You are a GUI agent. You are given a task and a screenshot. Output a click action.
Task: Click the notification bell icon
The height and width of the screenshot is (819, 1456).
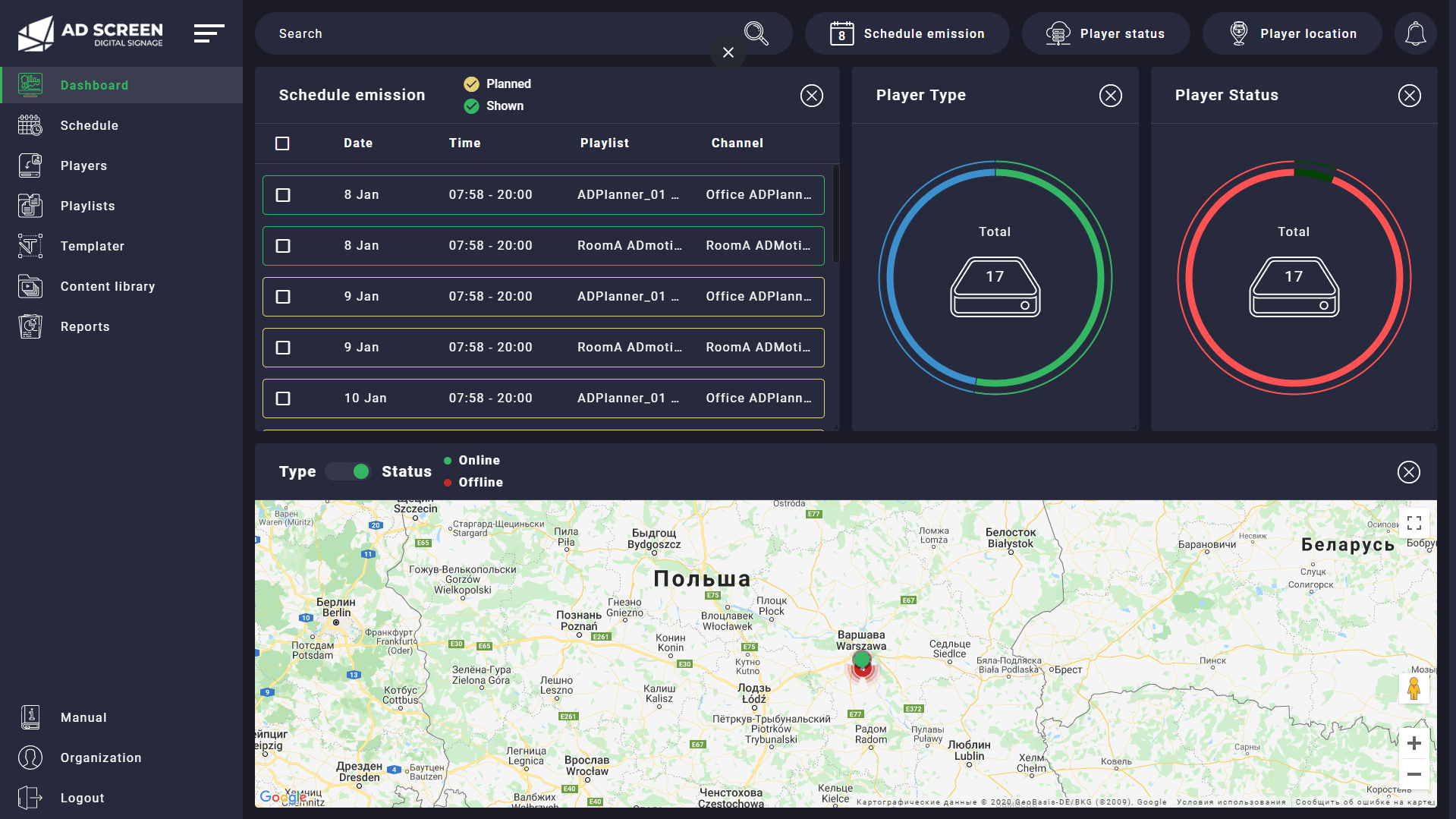[1415, 33]
